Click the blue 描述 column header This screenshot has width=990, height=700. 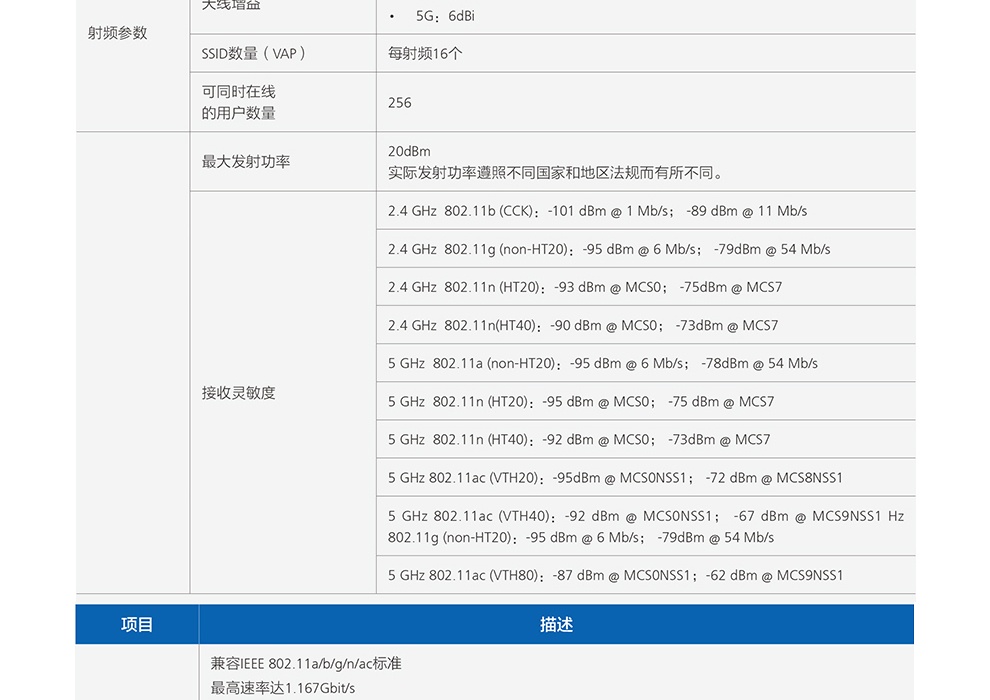[x=556, y=625]
